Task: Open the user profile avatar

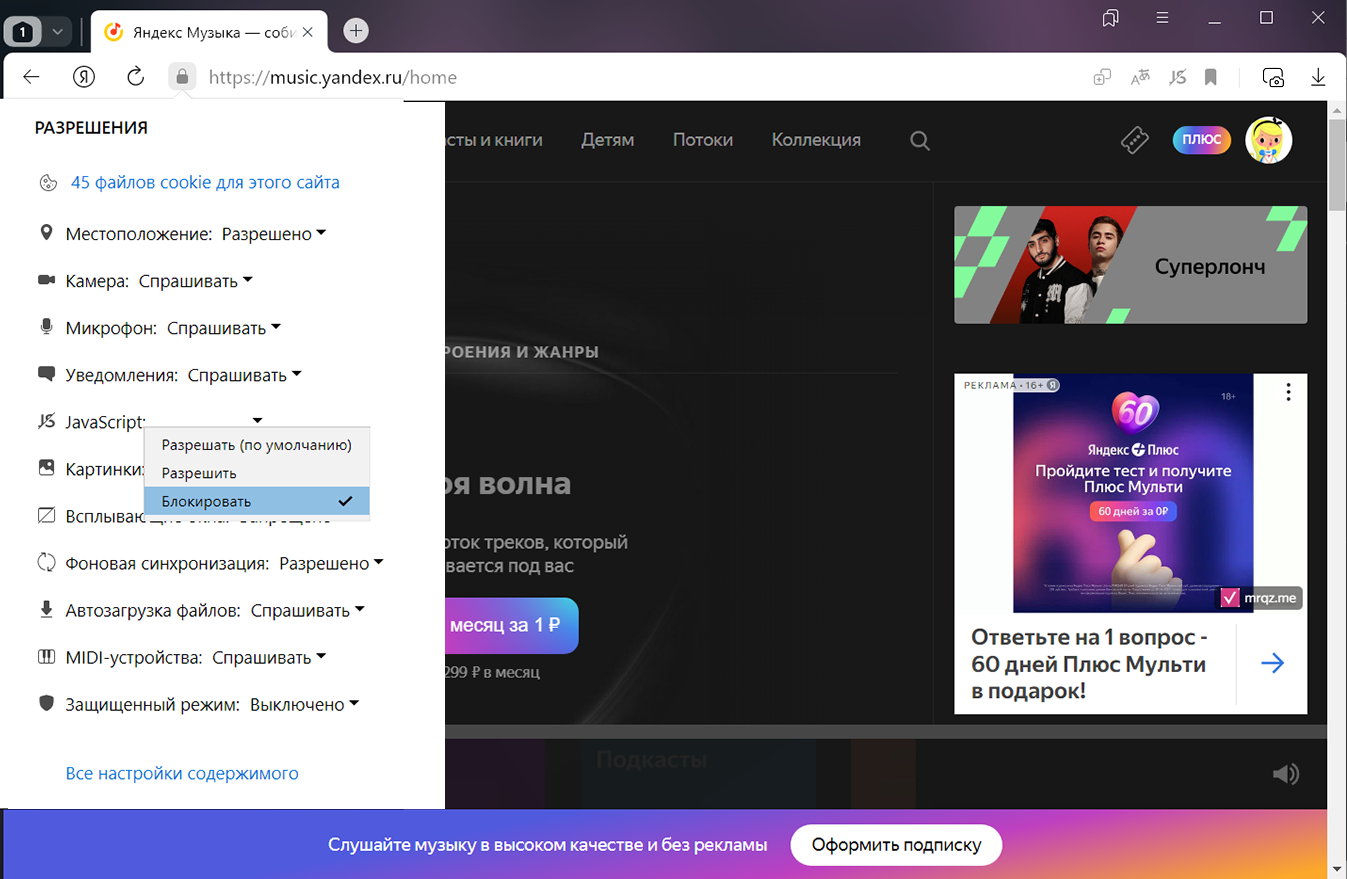Action: 1268,141
